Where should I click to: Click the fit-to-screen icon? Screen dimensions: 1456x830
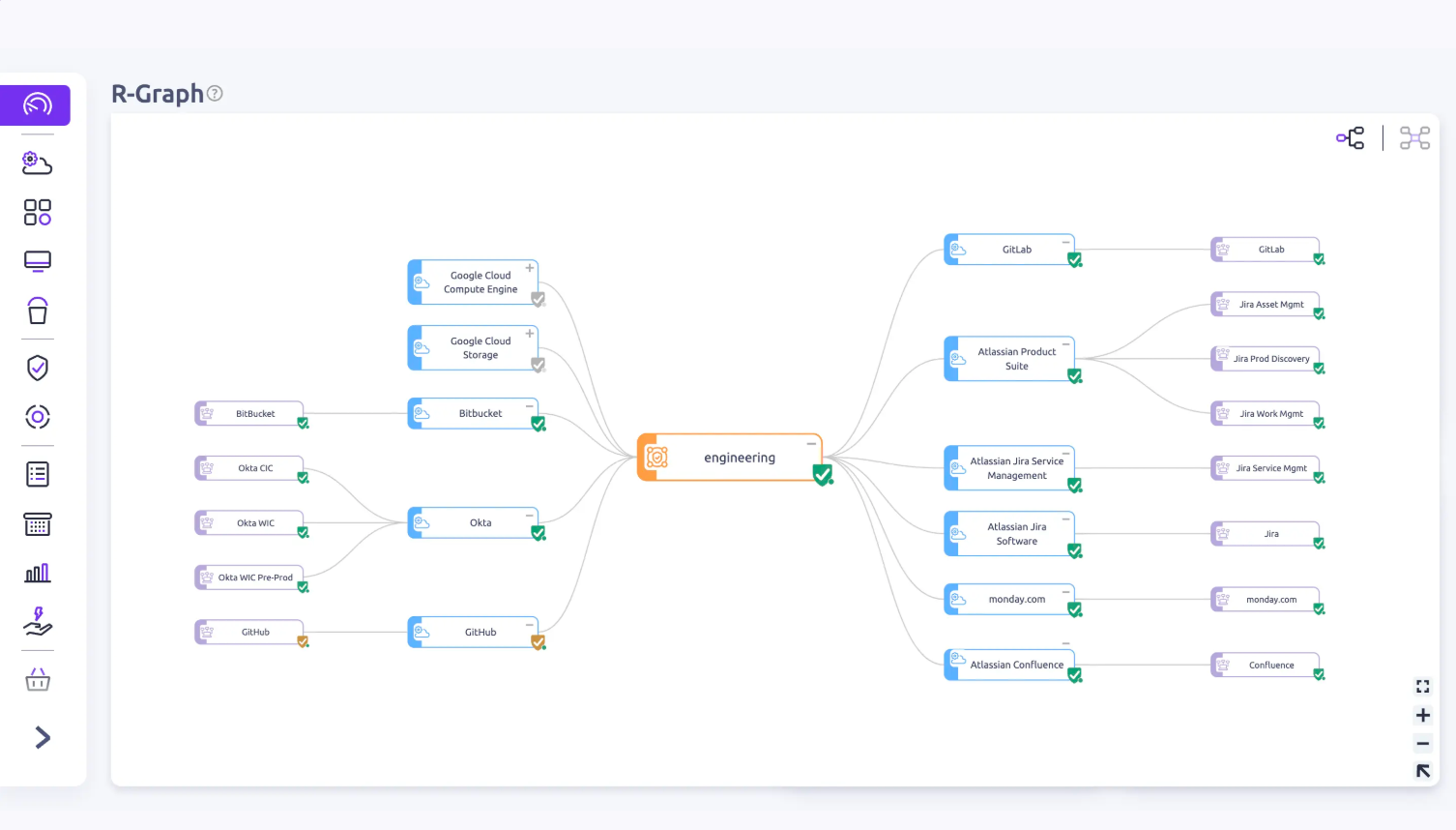(x=1423, y=687)
